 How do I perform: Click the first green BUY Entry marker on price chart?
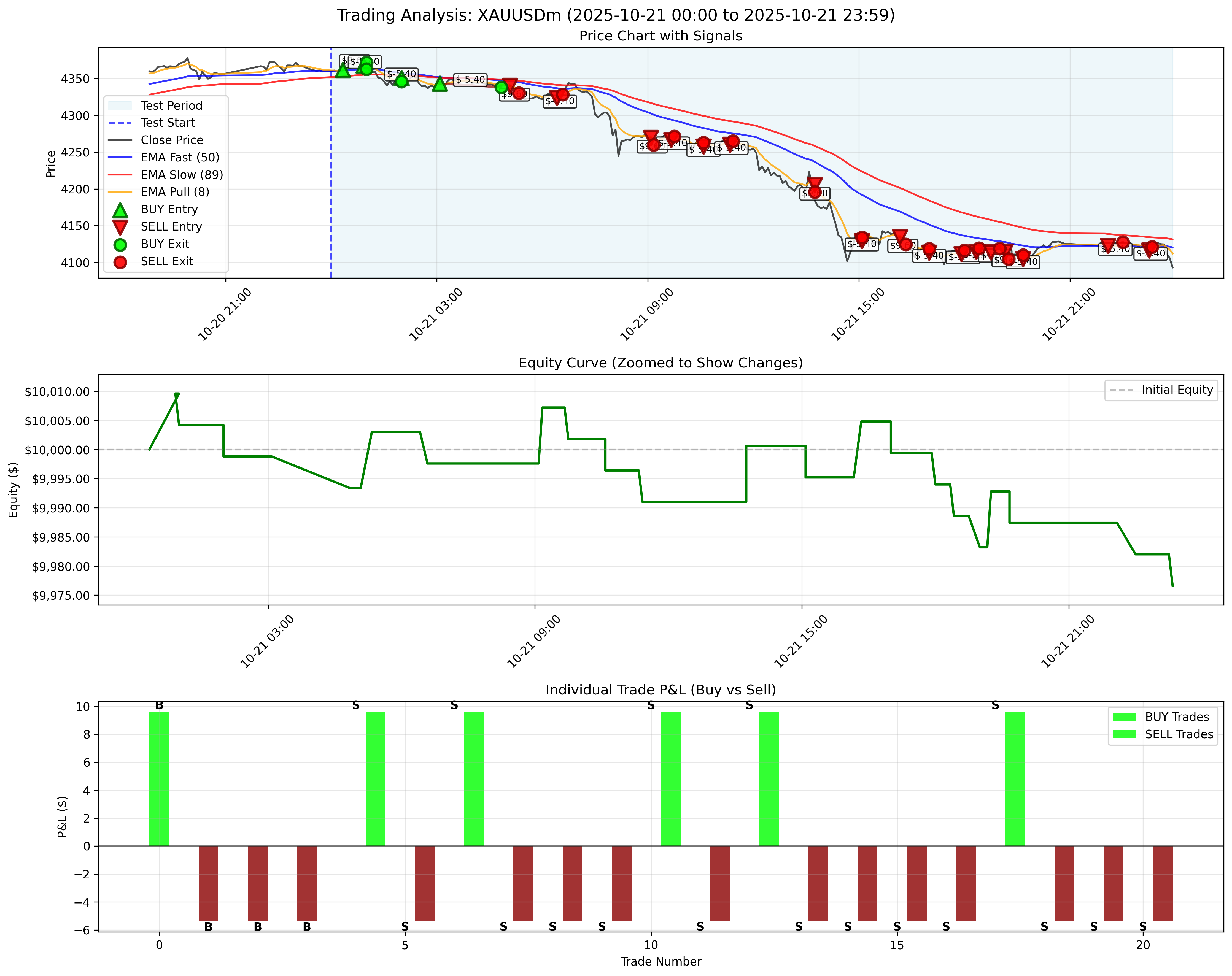coord(343,71)
